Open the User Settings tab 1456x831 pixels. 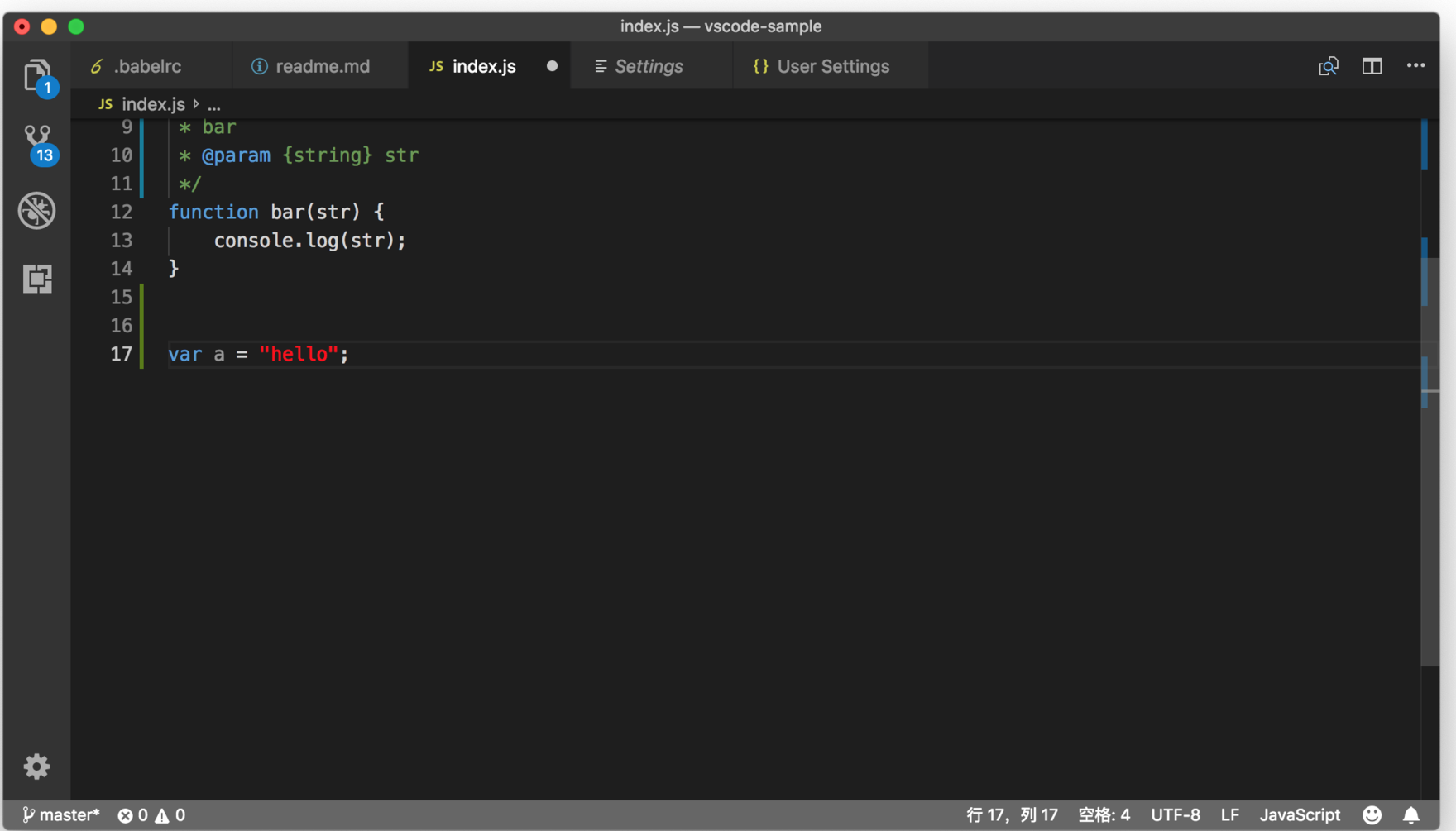coord(832,66)
